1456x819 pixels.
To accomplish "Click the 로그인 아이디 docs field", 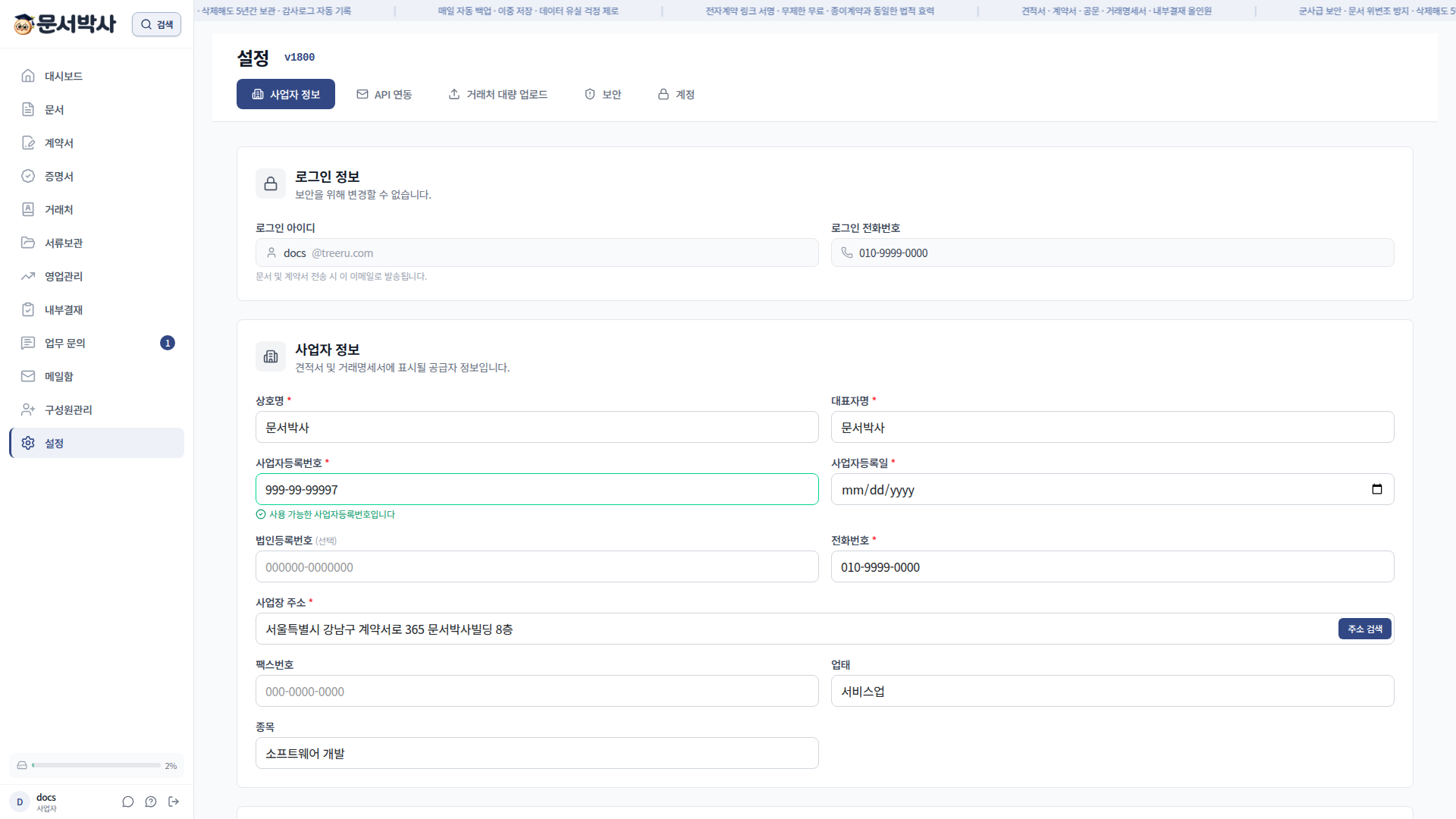I will point(537,253).
